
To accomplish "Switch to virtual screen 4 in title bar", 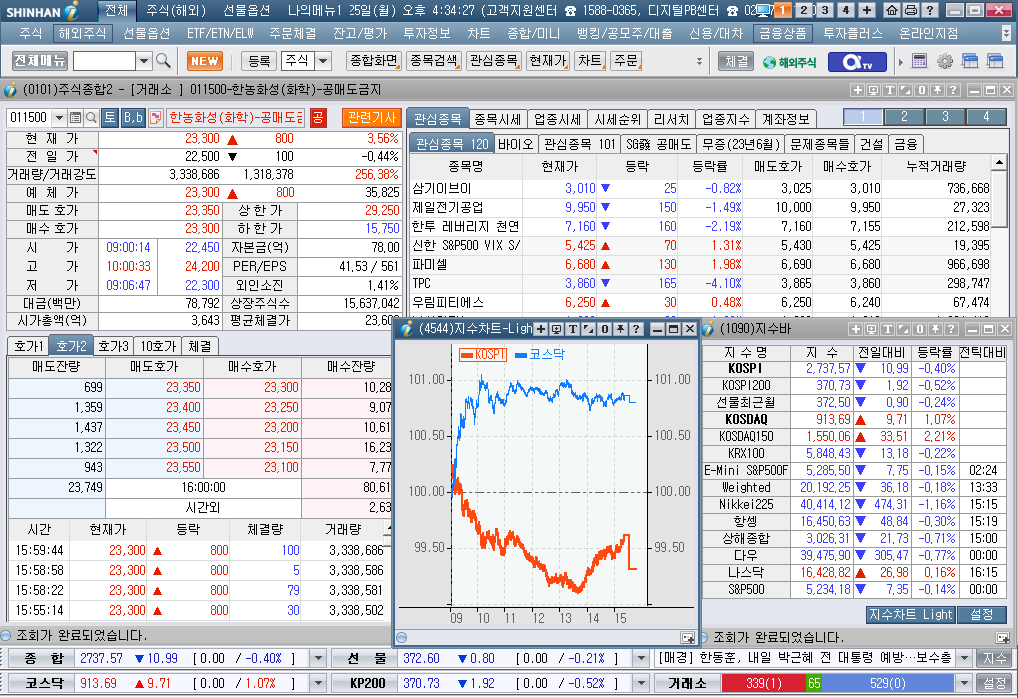I will pyautogui.click(x=846, y=10).
